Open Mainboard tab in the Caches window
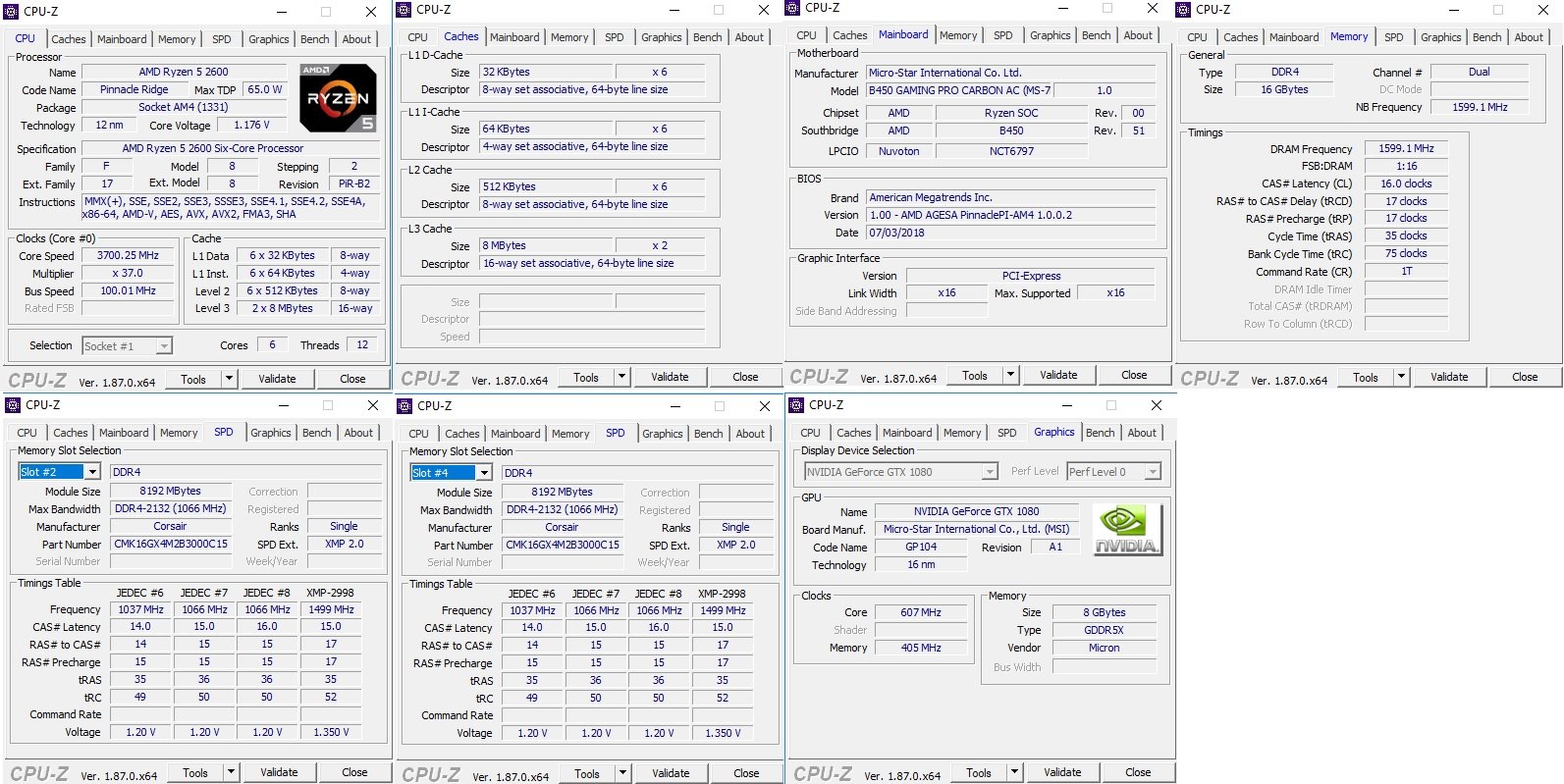This screenshot has width=1564, height=784. click(514, 37)
